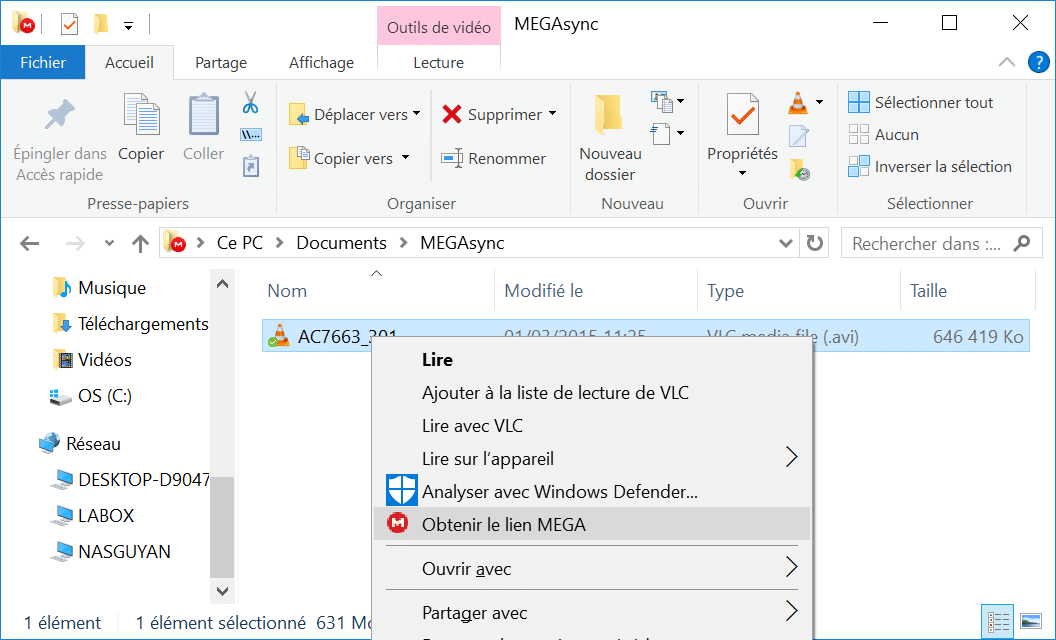Click the Cut scissors icon
This screenshot has height=640, width=1056.
tap(250, 102)
